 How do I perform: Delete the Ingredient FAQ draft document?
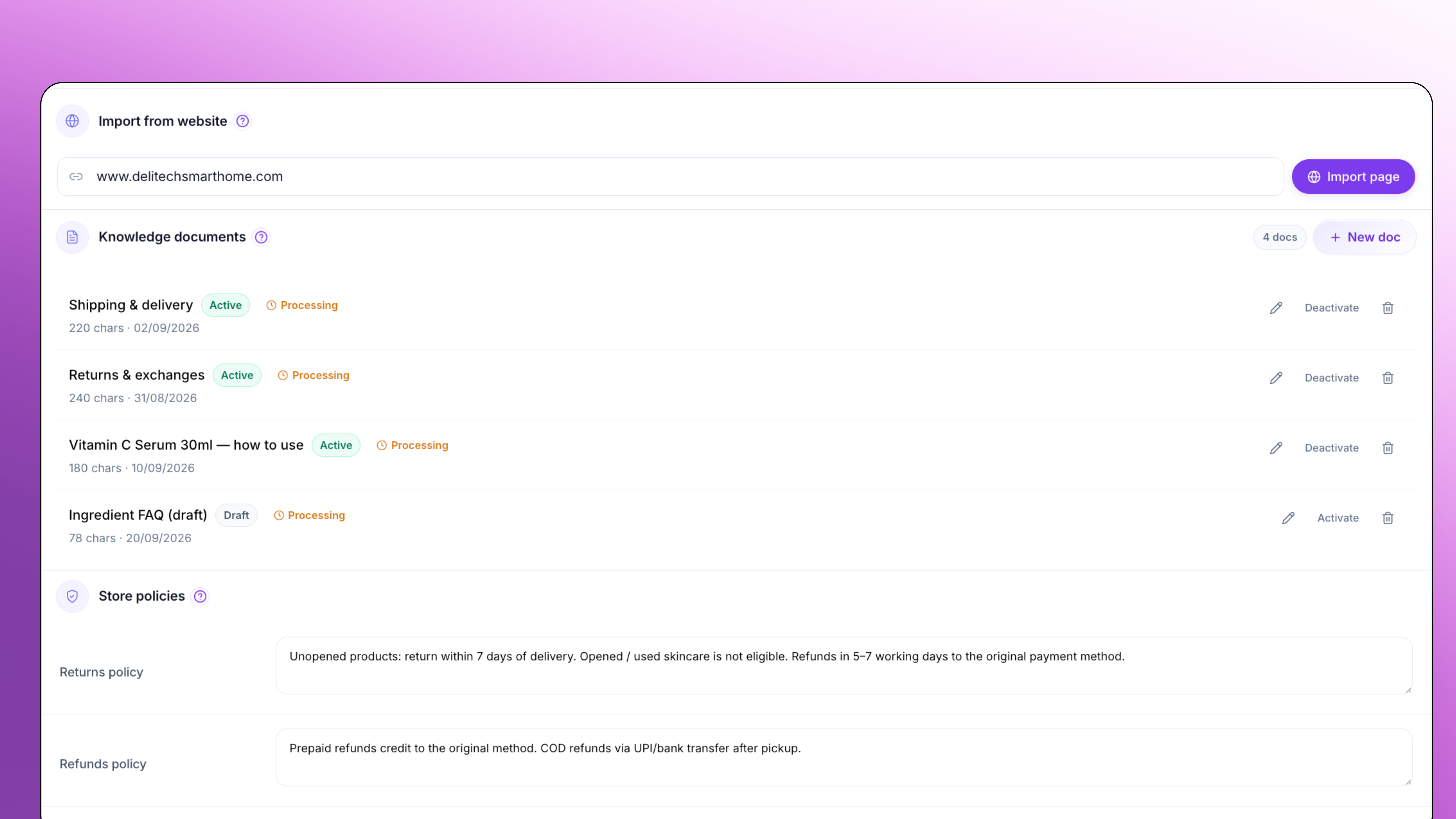tap(1388, 518)
